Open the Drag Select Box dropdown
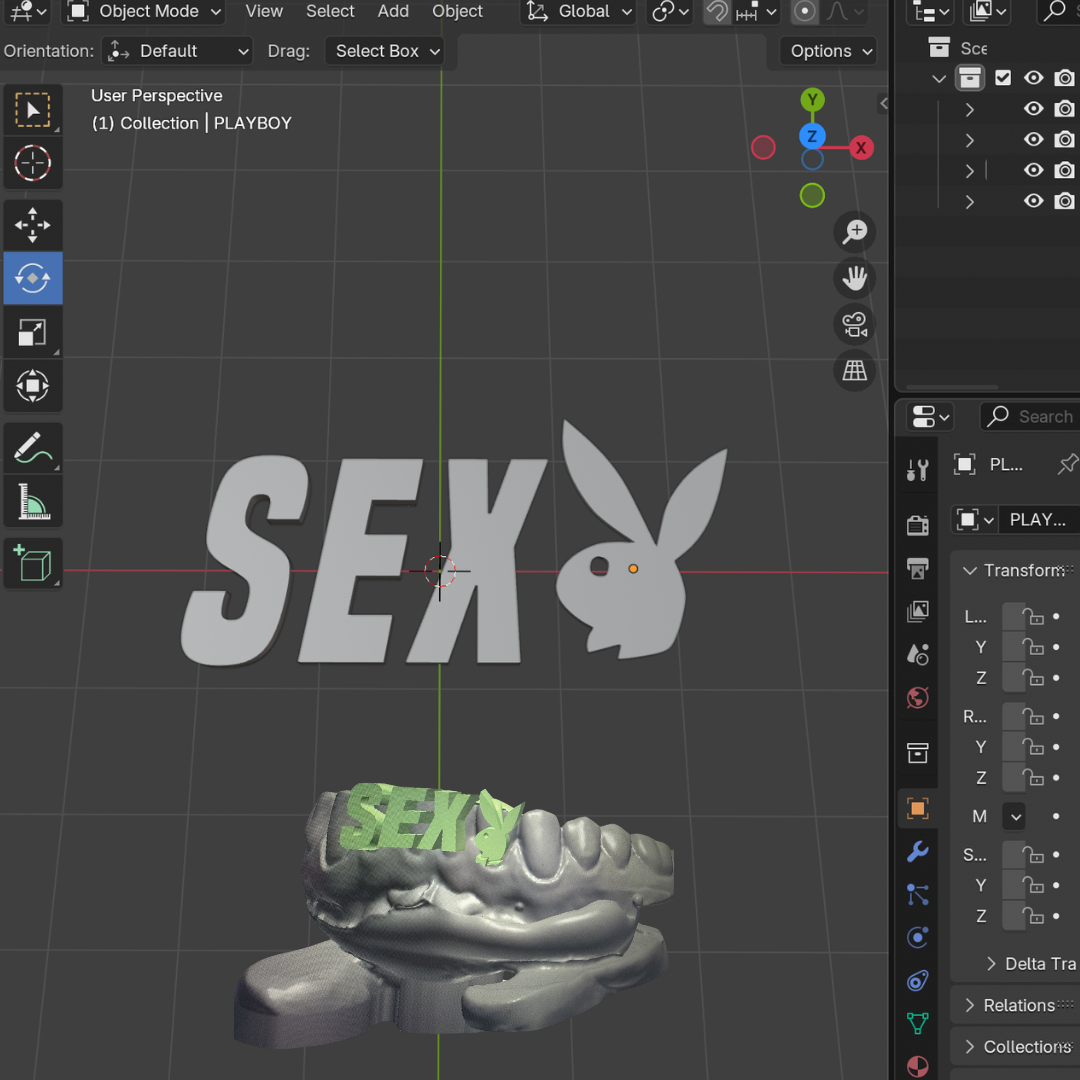 tap(384, 51)
